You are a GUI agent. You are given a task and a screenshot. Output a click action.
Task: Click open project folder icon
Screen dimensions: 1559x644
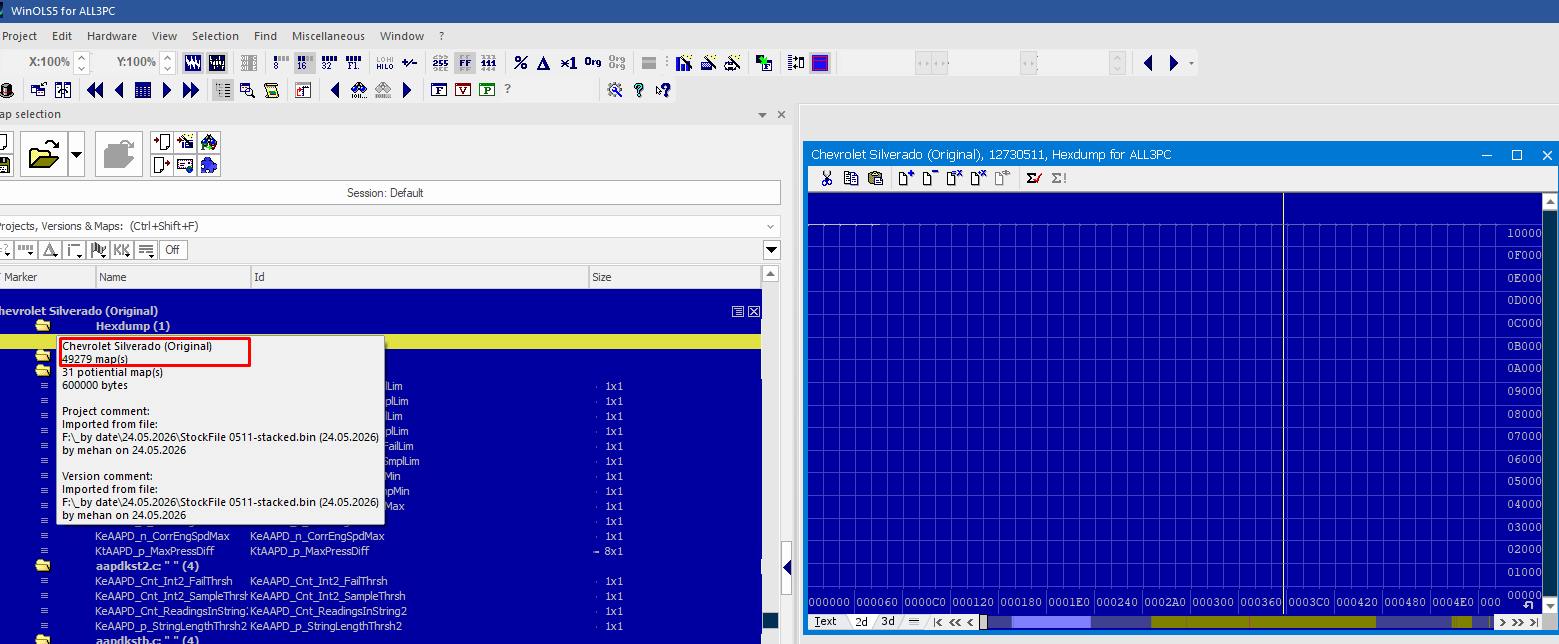[x=44, y=155]
